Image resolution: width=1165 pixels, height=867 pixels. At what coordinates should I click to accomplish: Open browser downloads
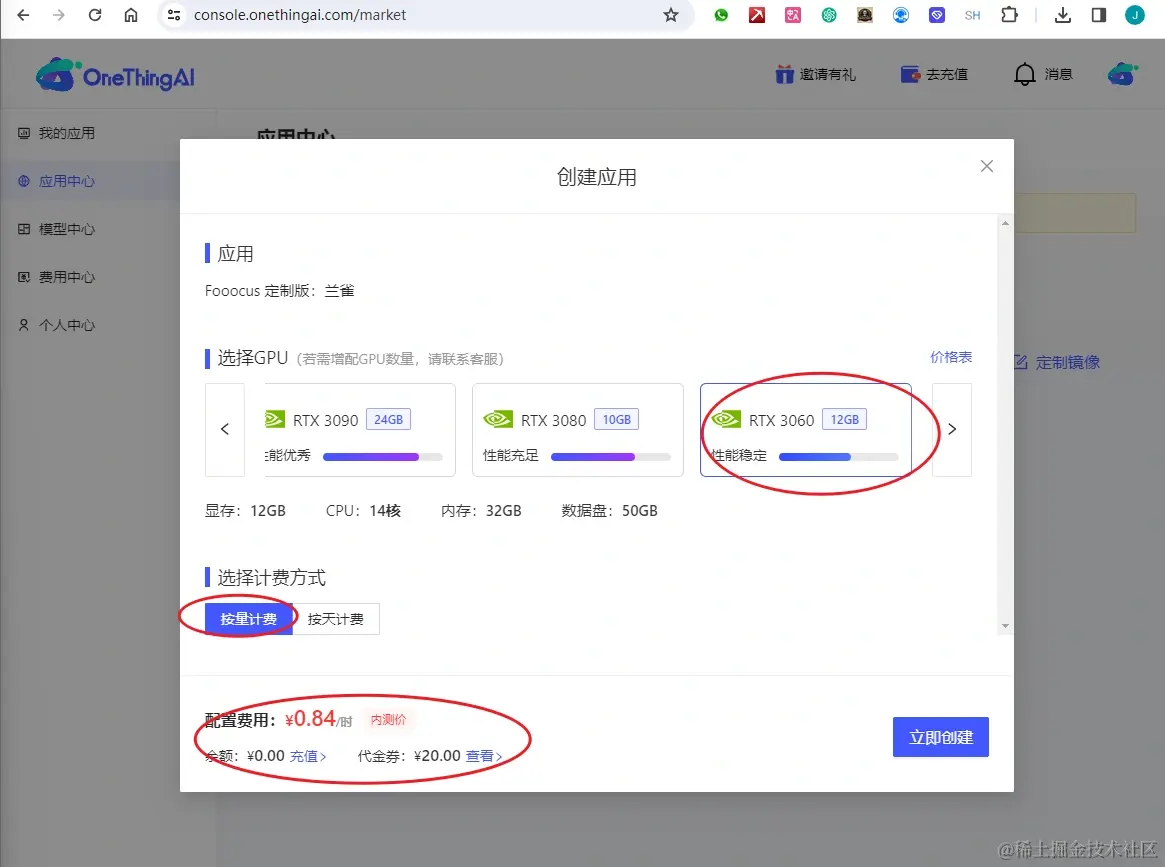pyautogui.click(x=1063, y=15)
